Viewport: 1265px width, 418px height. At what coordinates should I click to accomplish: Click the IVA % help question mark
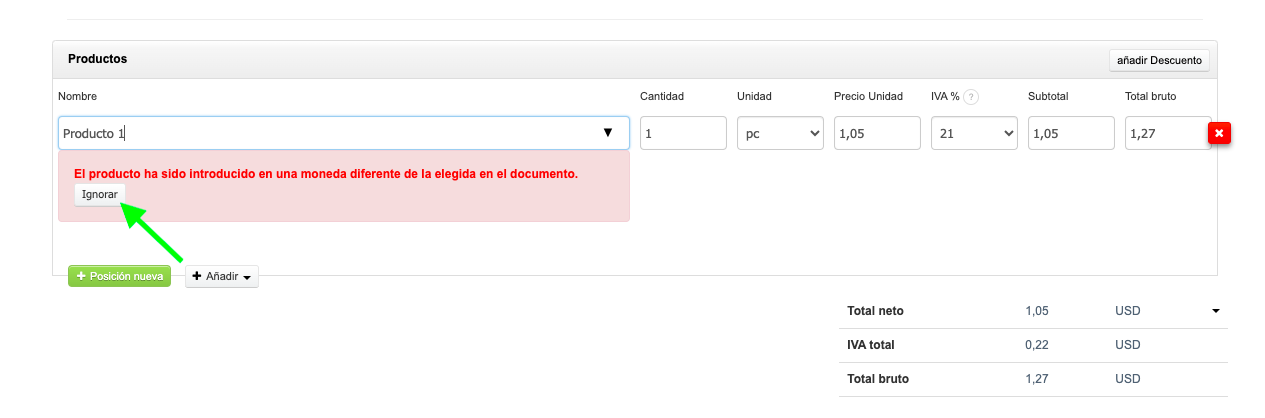coord(971,97)
